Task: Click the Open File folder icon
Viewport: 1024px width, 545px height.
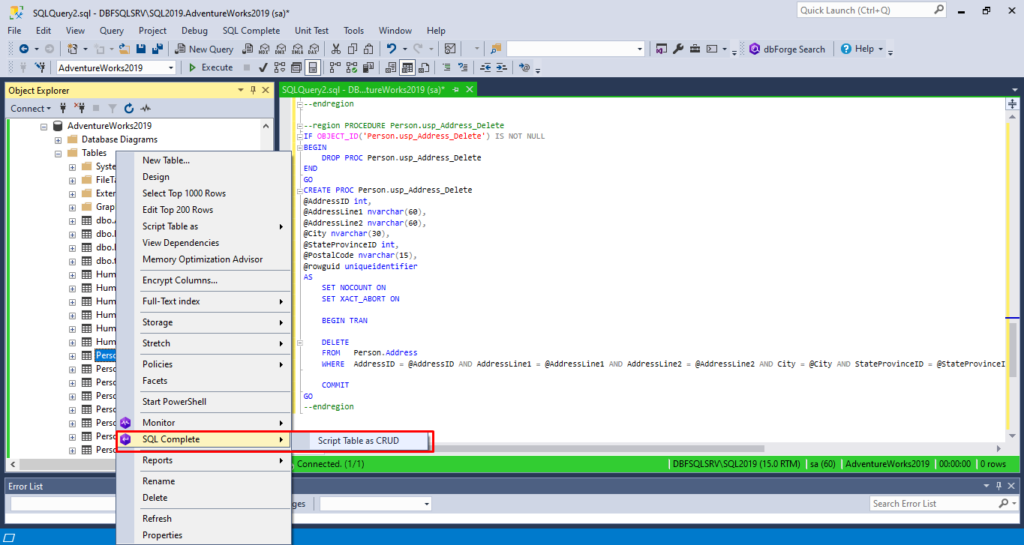Action: pyautogui.click(x=124, y=49)
